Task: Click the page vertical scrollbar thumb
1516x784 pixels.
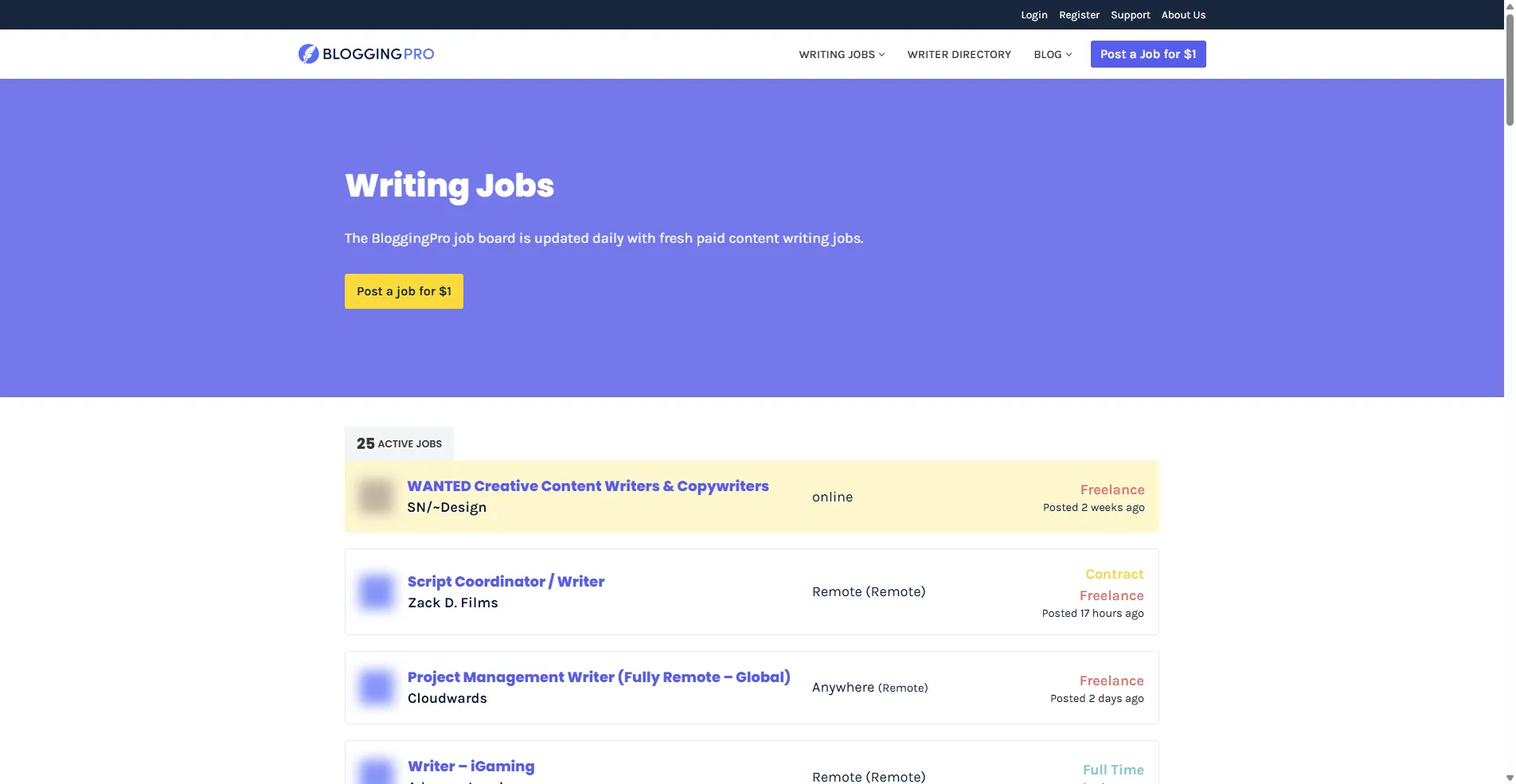Action: coord(1510,70)
